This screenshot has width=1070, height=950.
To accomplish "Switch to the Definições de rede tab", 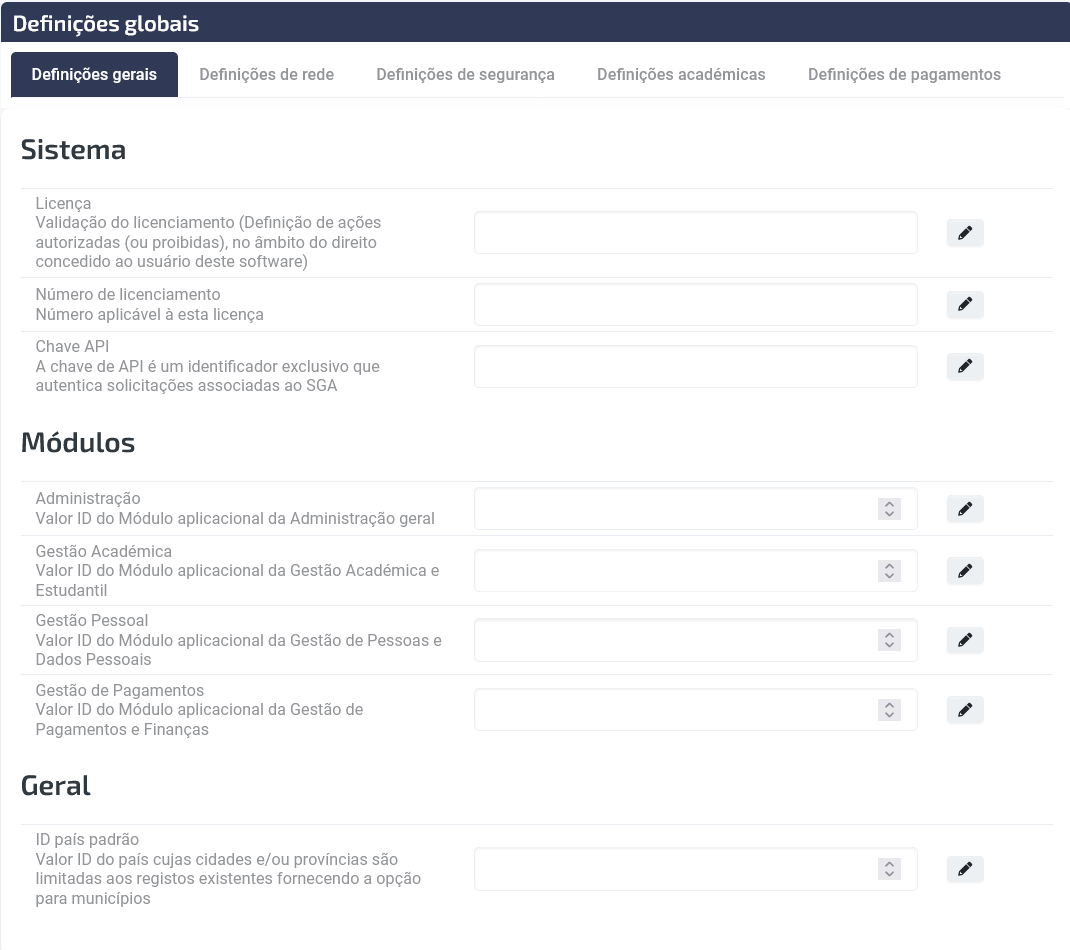I will coord(266,74).
